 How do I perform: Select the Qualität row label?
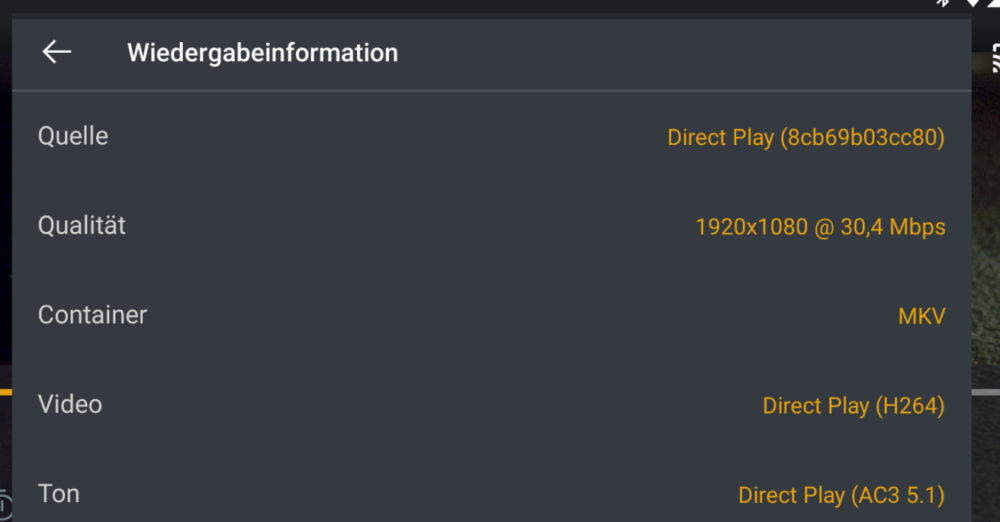(x=82, y=225)
